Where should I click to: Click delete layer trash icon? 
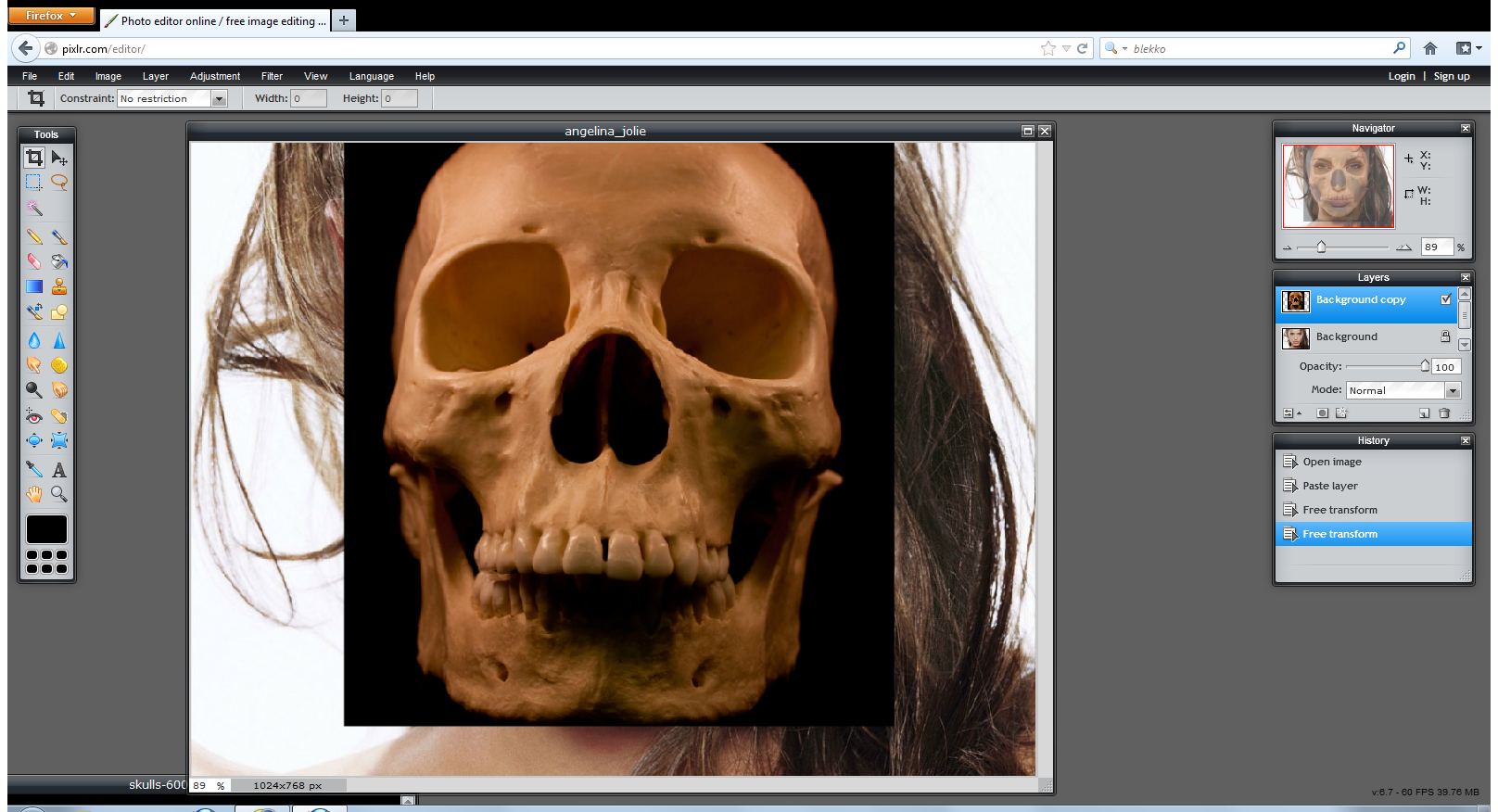point(1444,413)
